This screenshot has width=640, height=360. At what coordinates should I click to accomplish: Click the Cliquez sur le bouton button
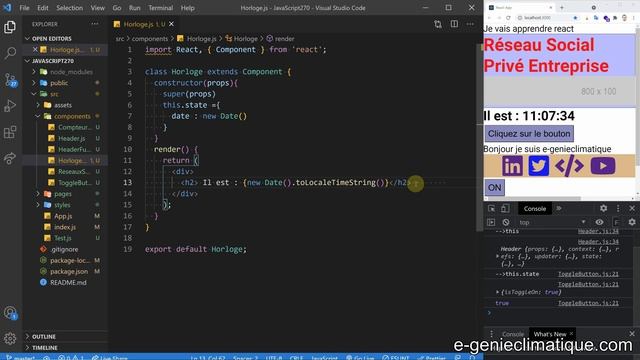click(529, 133)
